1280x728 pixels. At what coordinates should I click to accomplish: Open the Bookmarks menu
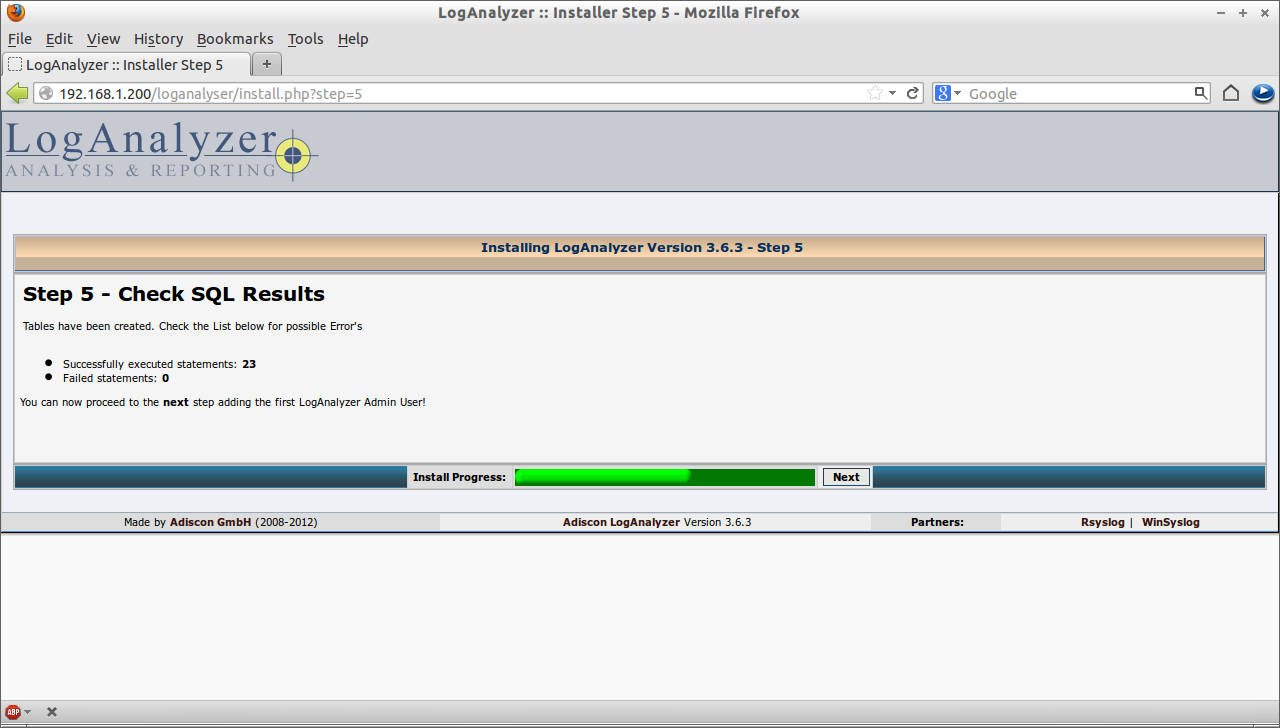coord(235,39)
